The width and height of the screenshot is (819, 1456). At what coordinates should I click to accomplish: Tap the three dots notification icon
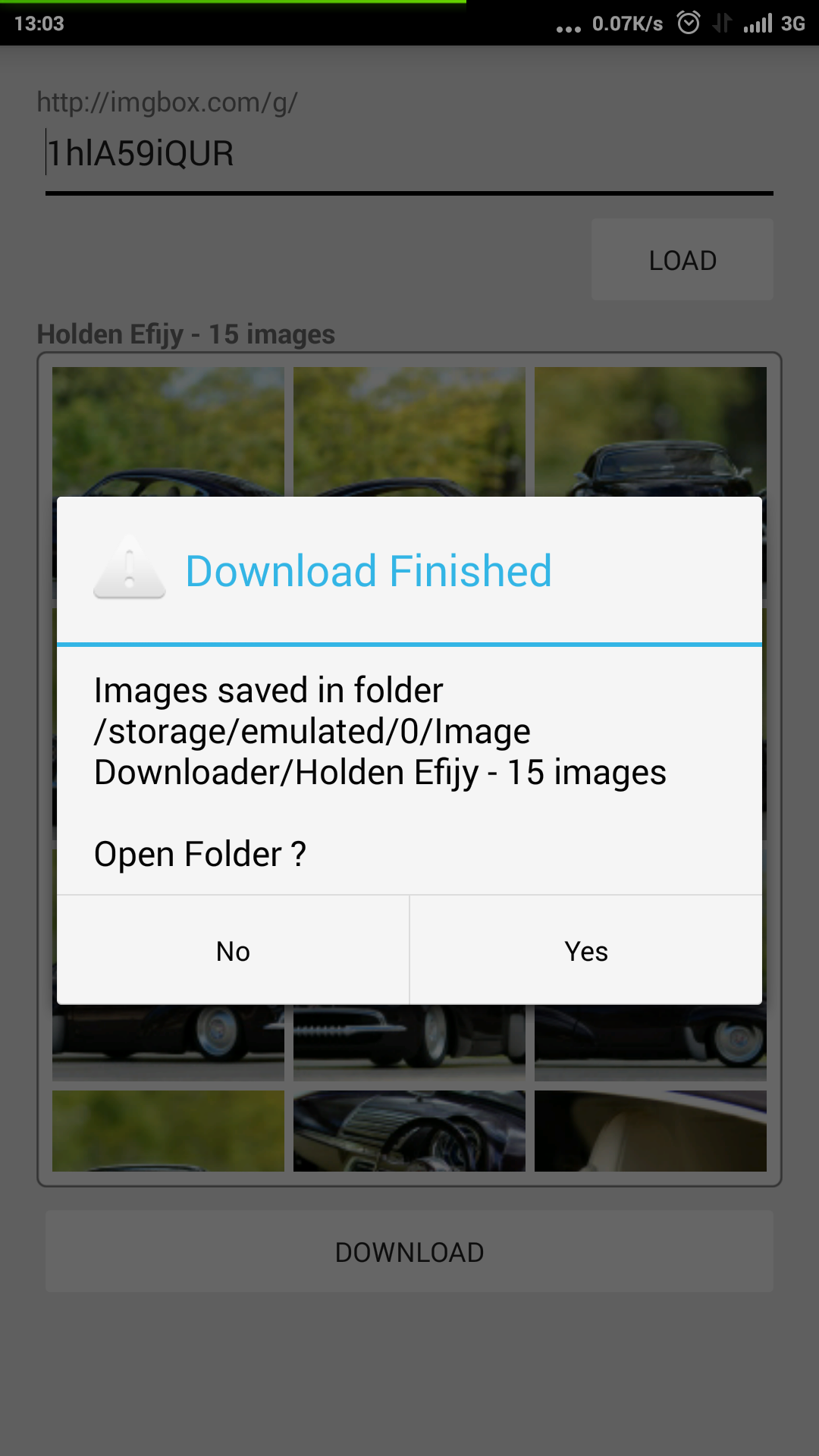[568, 29]
